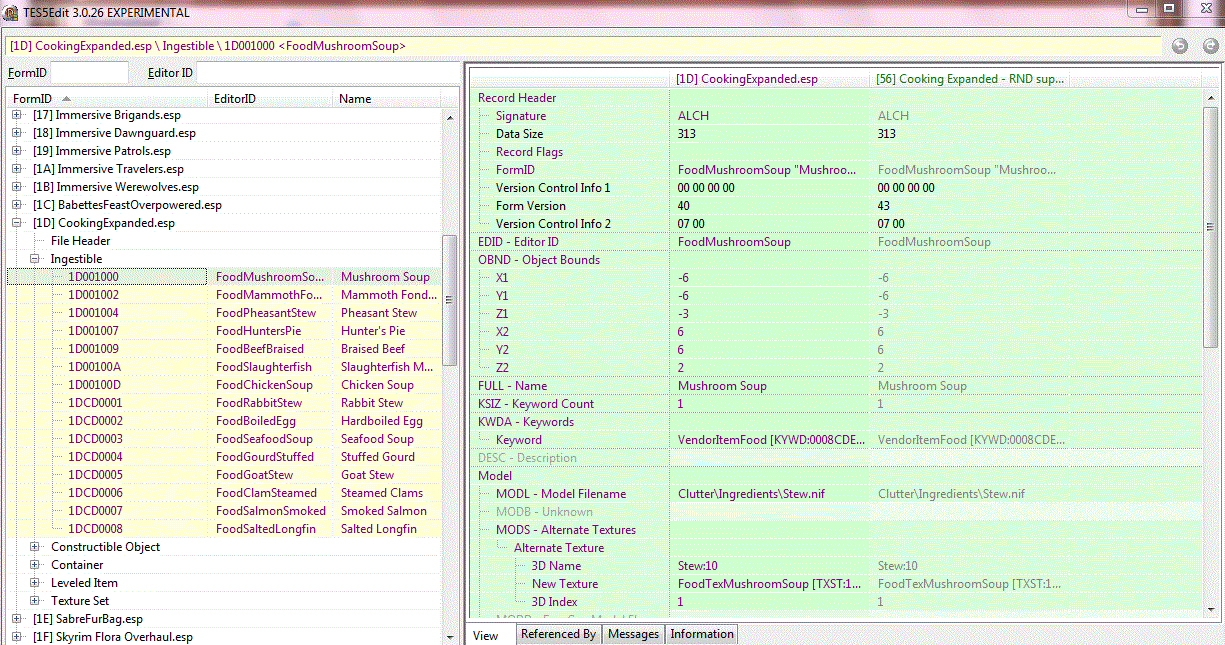Viewport: 1225px width, 645px height.
Task: Expand Immersive Werewolves.esp plugin node
Action: [x=17, y=187]
